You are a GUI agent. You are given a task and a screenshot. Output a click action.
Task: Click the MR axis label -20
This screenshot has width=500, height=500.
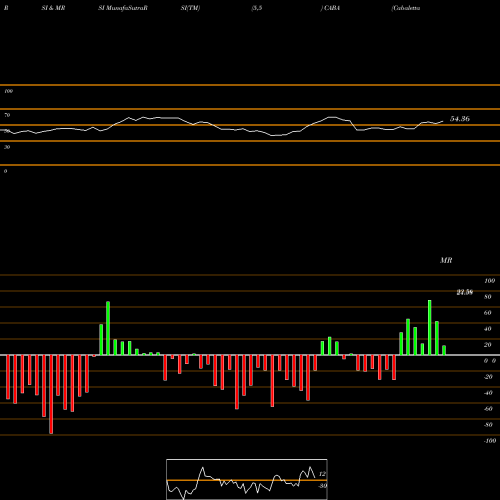(488, 377)
